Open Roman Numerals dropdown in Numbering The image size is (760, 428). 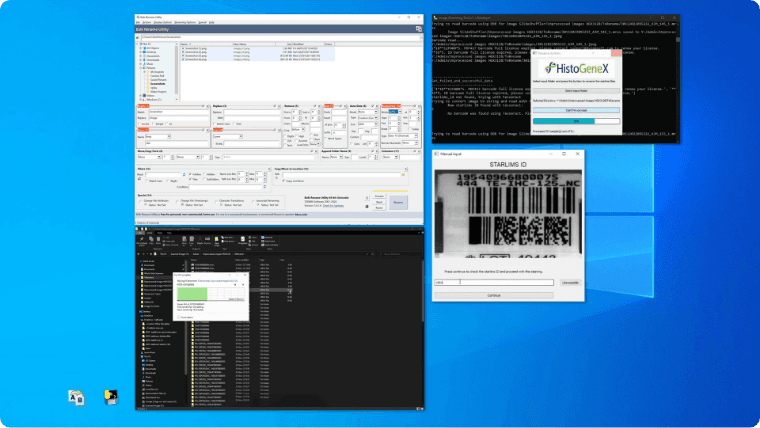(410, 143)
